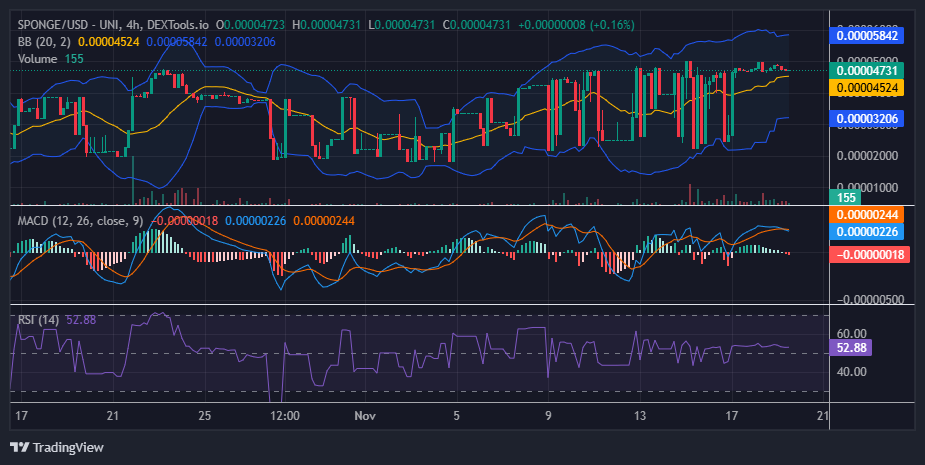
Task: Click the 25 date label on time axis
Action: (204, 416)
